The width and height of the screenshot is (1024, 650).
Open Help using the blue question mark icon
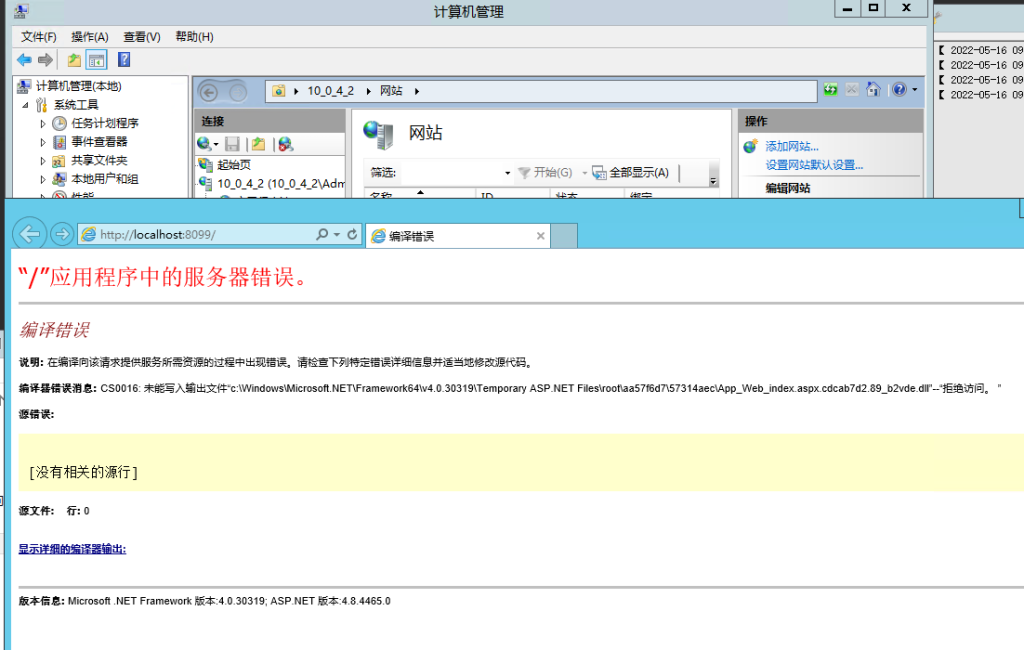point(124,58)
